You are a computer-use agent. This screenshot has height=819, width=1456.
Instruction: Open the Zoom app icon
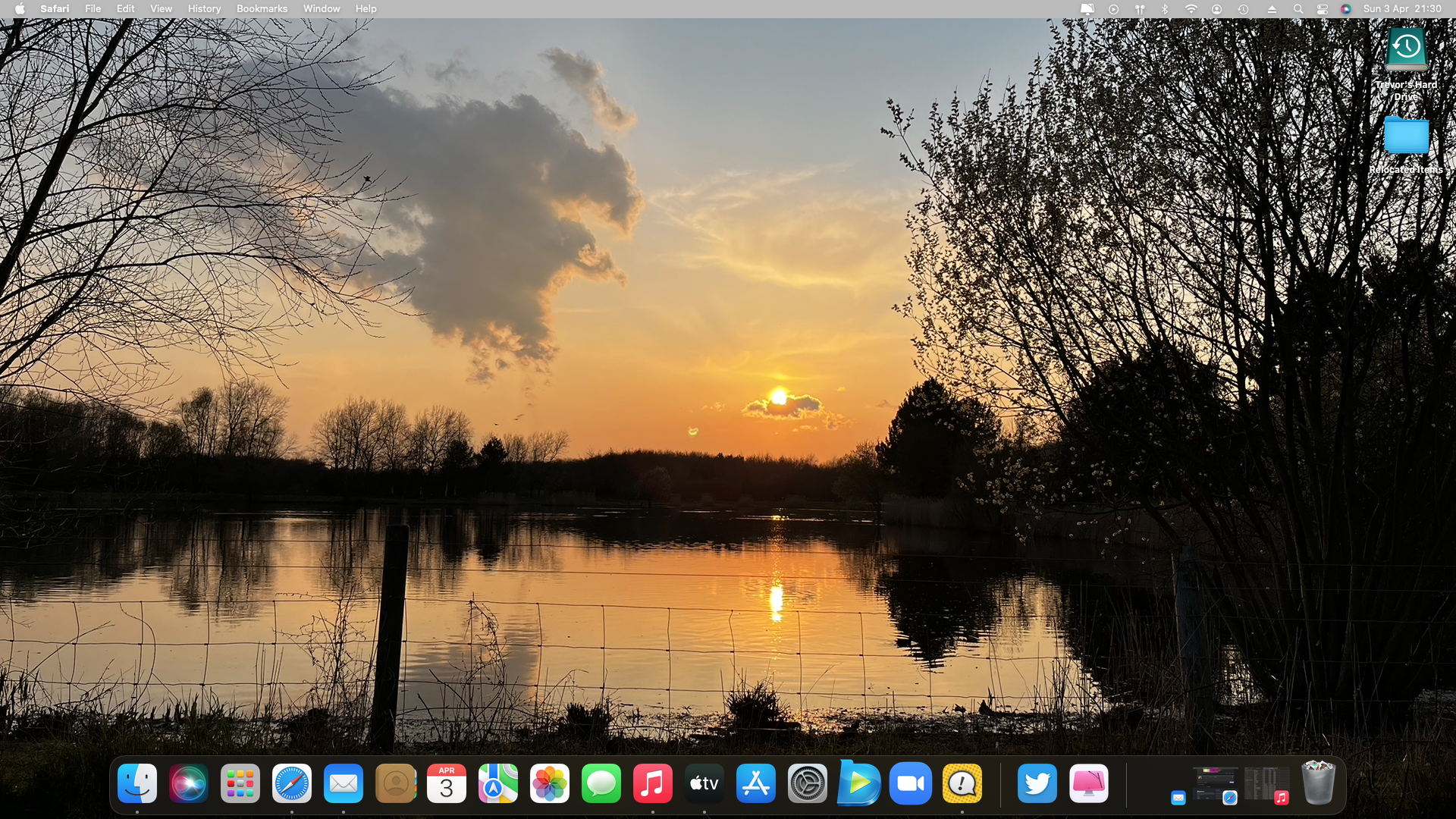pyautogui.click(x=911, y=783)
